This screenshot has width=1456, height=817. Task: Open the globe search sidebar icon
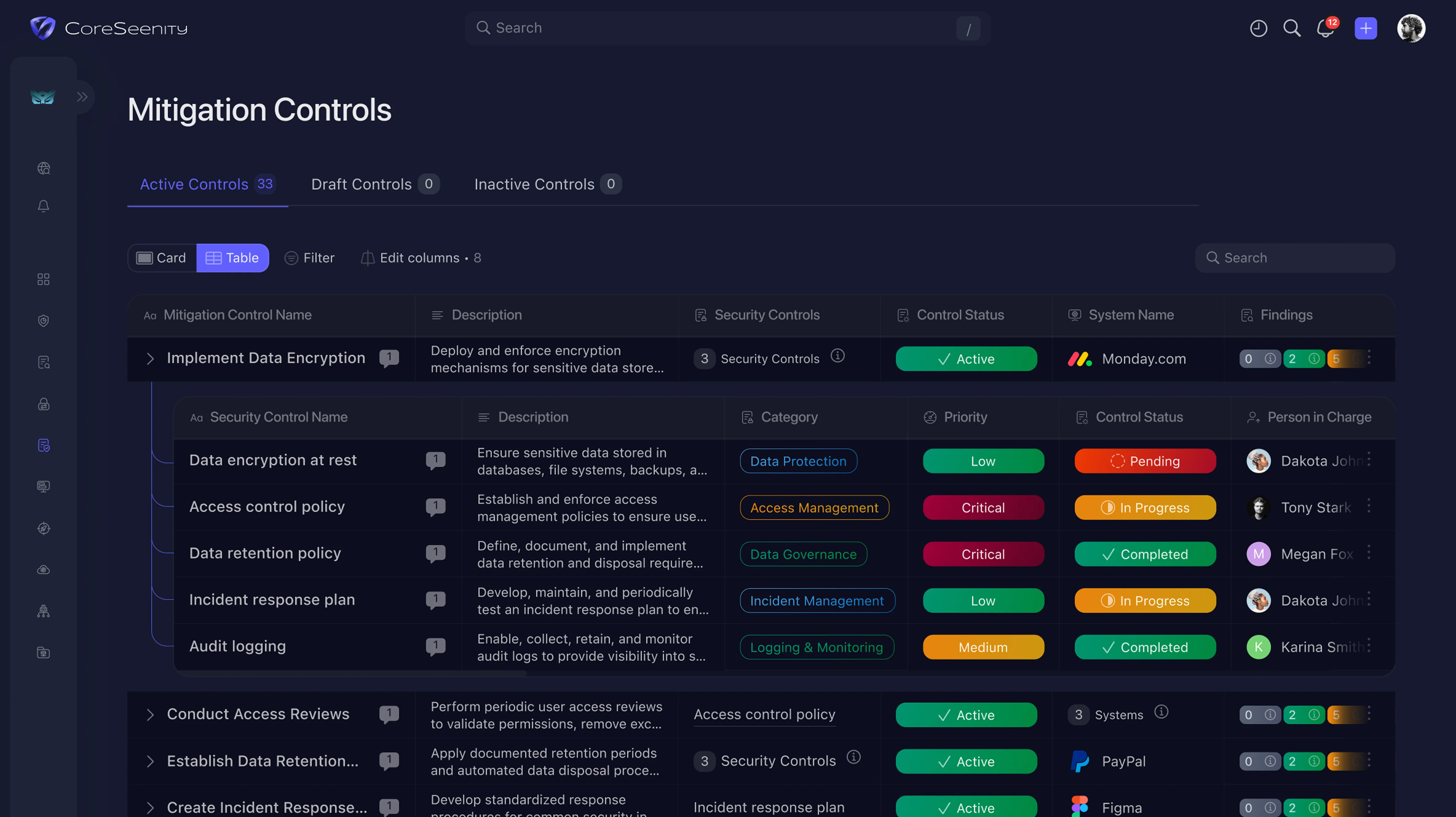tap(44, 168)
